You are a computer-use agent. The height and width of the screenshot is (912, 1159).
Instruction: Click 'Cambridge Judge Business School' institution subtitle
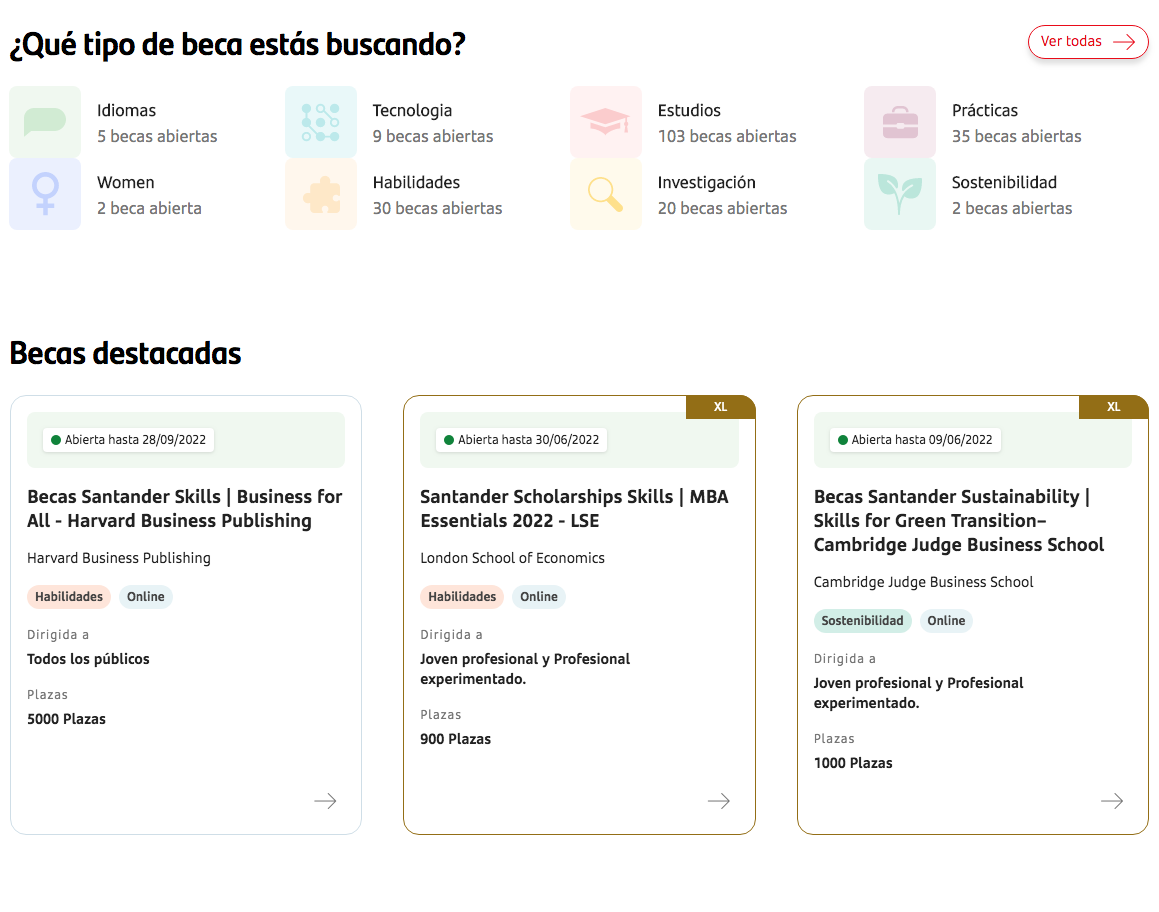click(923, 582)
